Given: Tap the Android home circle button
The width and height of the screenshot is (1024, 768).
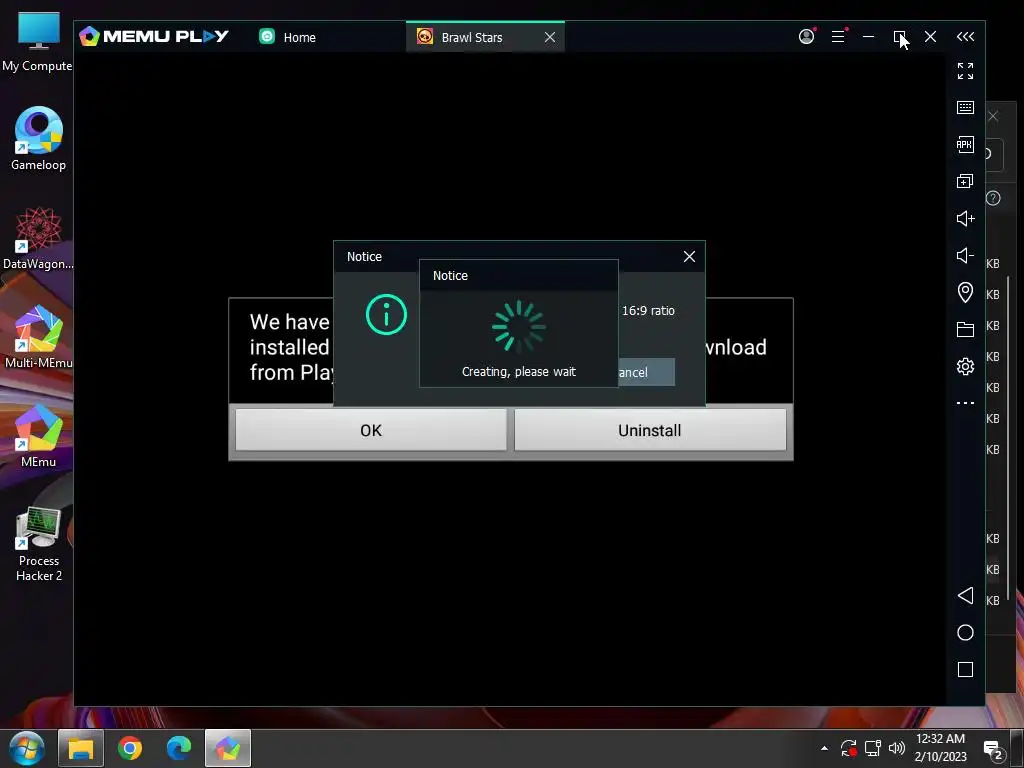Looking at the screenshot, I should 965,632.
